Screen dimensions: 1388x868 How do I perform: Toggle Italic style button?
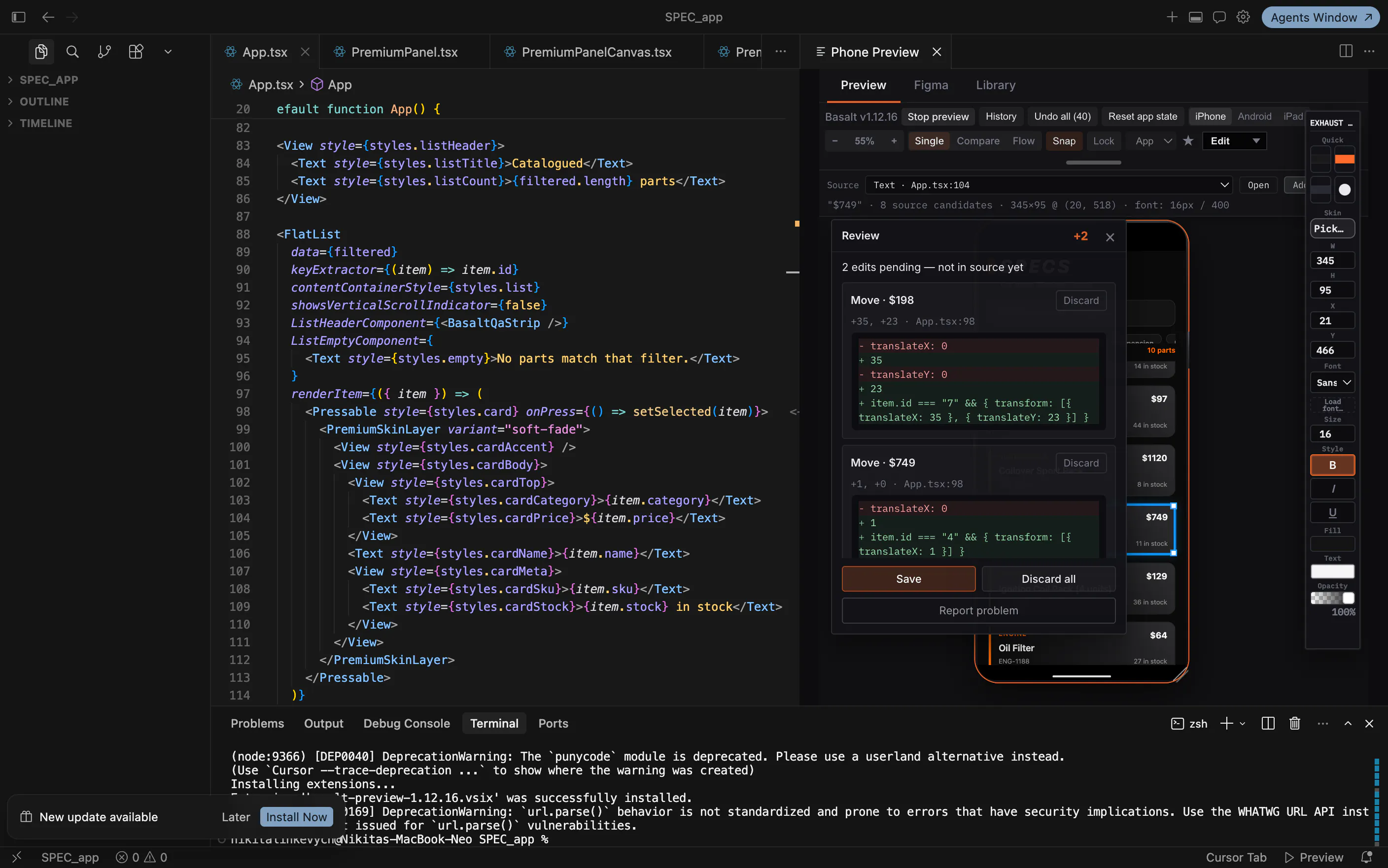point(1332,489)
